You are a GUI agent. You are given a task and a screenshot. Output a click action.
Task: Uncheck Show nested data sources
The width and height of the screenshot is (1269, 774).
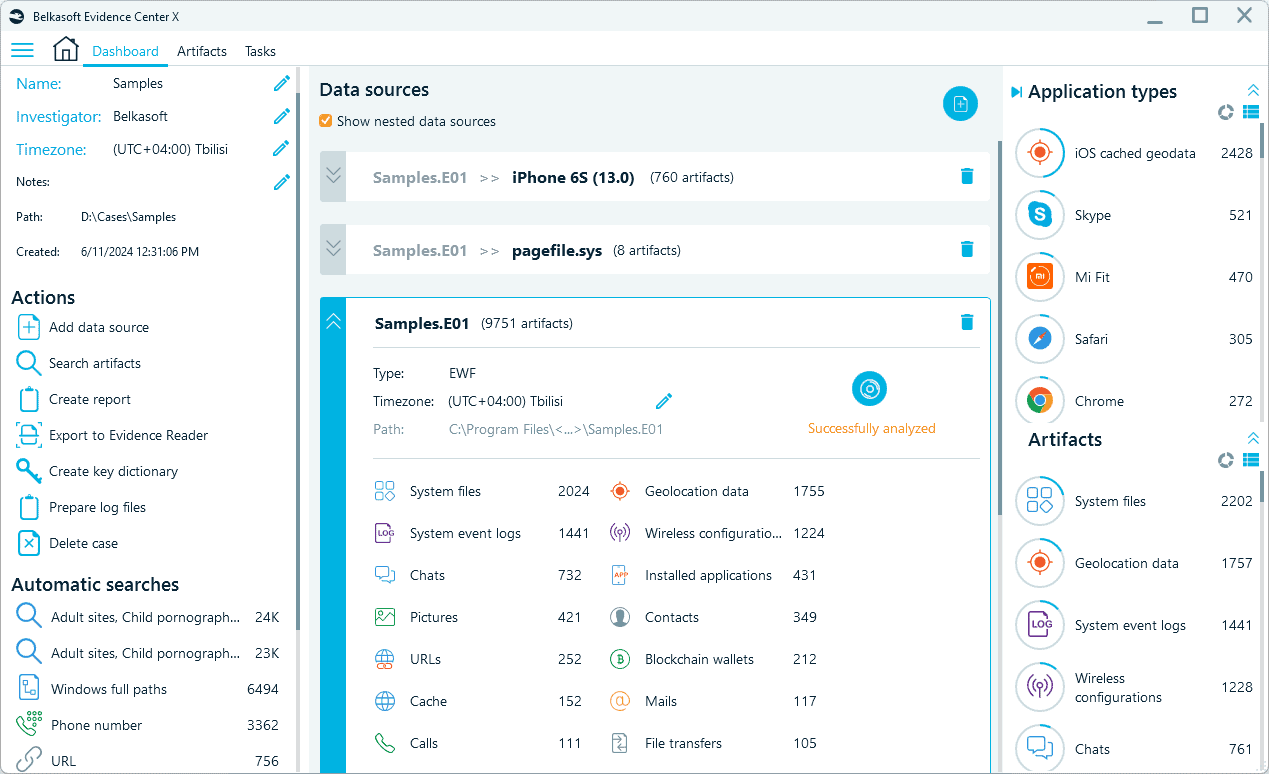[326, 121]
